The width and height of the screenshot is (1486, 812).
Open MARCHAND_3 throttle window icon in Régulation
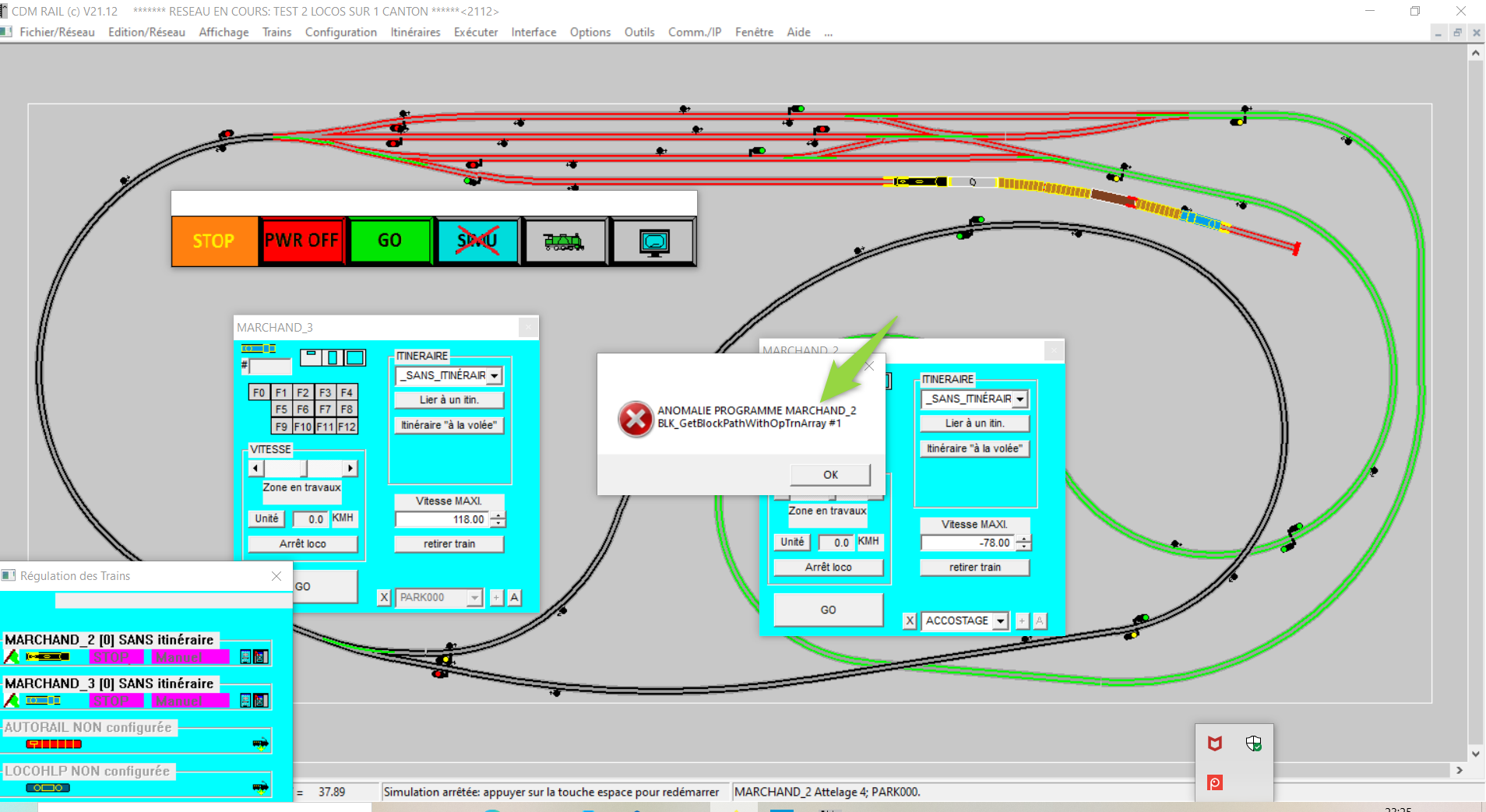246,701
